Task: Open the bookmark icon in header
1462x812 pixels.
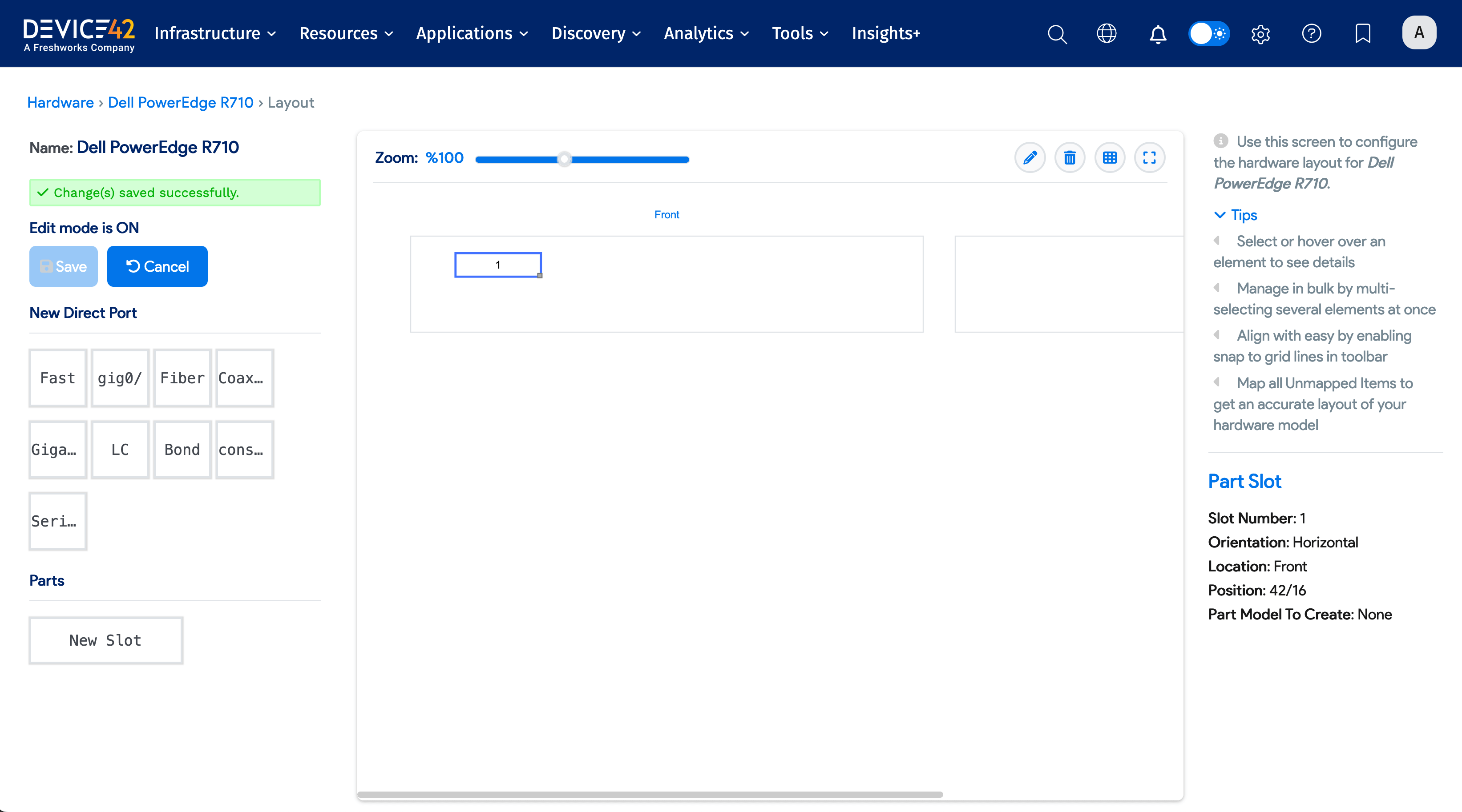Action: coord(1363,33)
